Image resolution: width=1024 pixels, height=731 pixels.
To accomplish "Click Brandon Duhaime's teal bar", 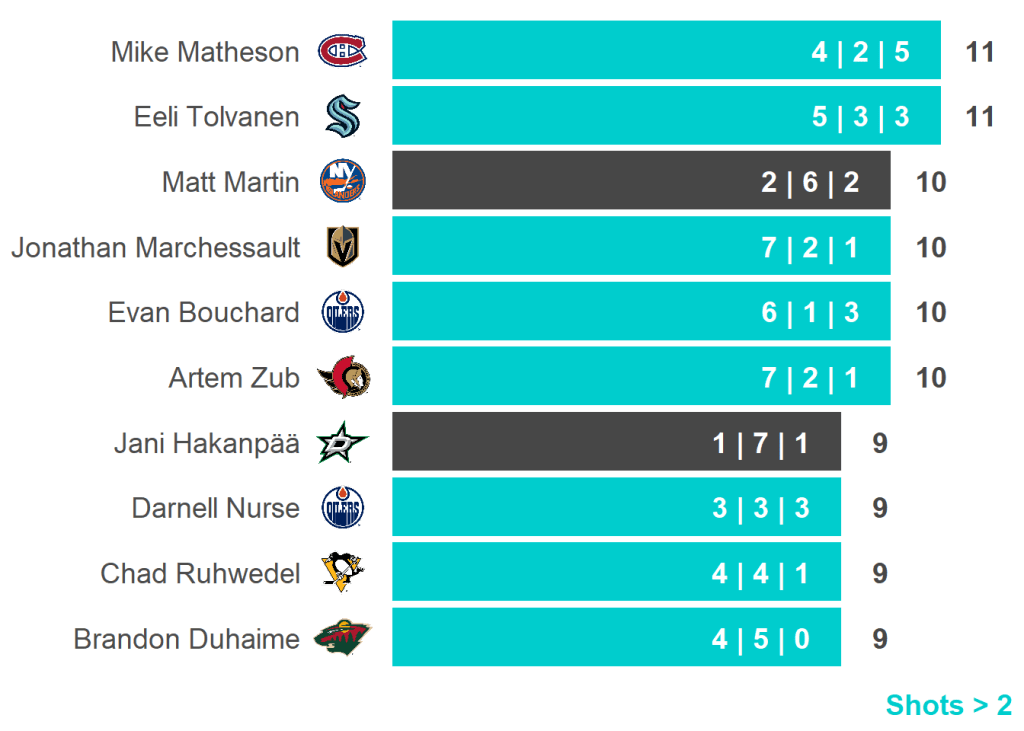I will click(615, 637).
